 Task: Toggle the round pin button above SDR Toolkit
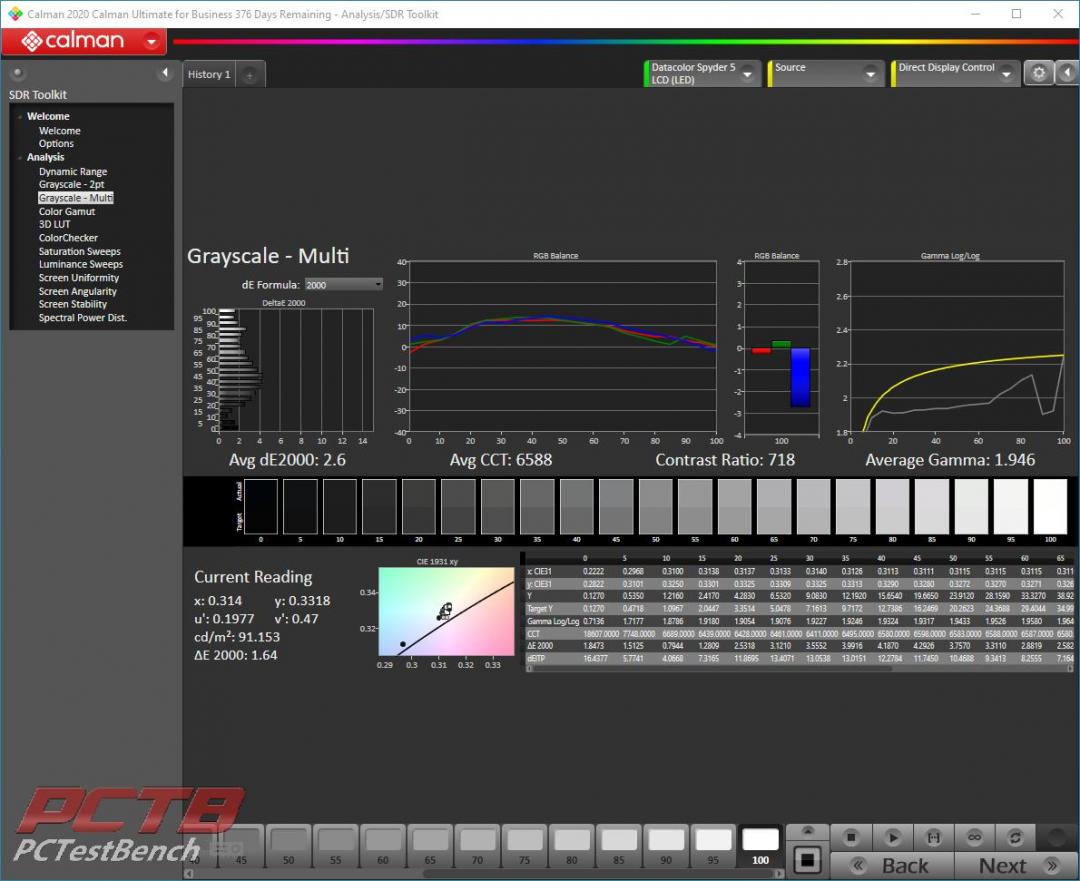[x=18, y=74]
